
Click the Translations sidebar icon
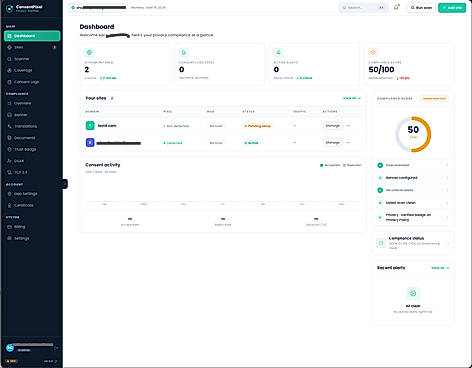tap(10, 126)
